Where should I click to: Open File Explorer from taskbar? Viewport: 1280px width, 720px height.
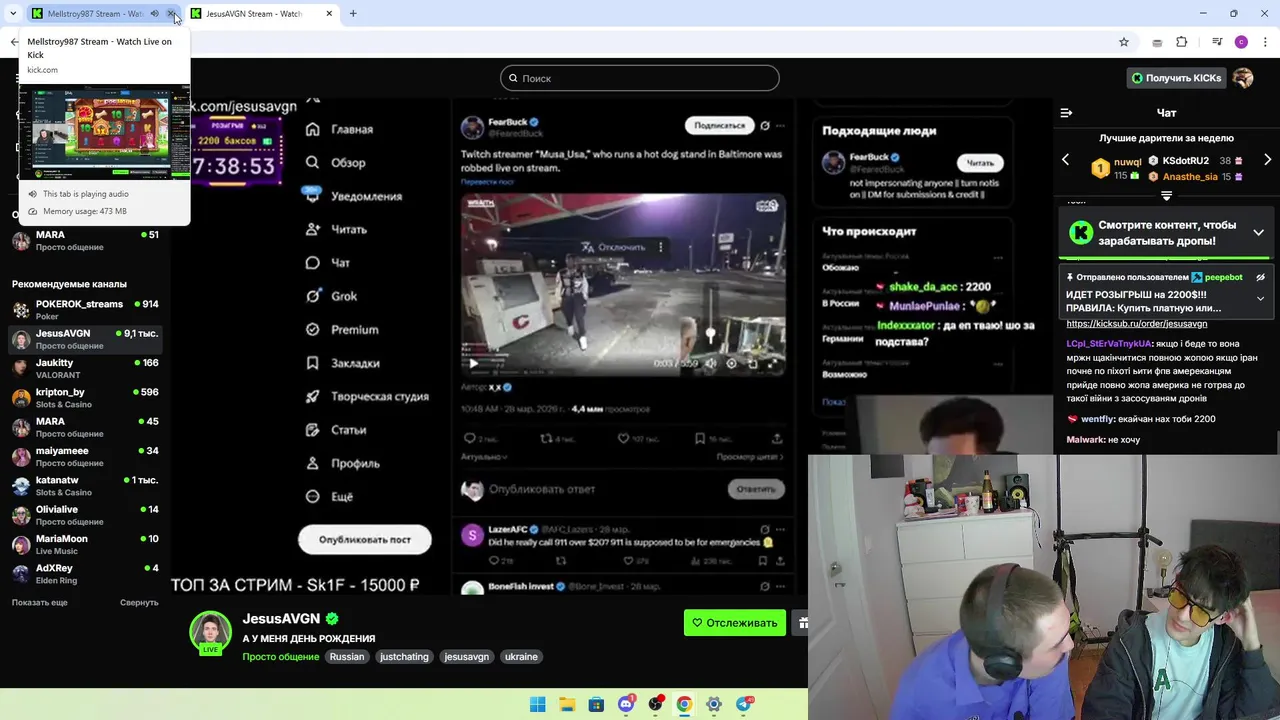(566, 704)
